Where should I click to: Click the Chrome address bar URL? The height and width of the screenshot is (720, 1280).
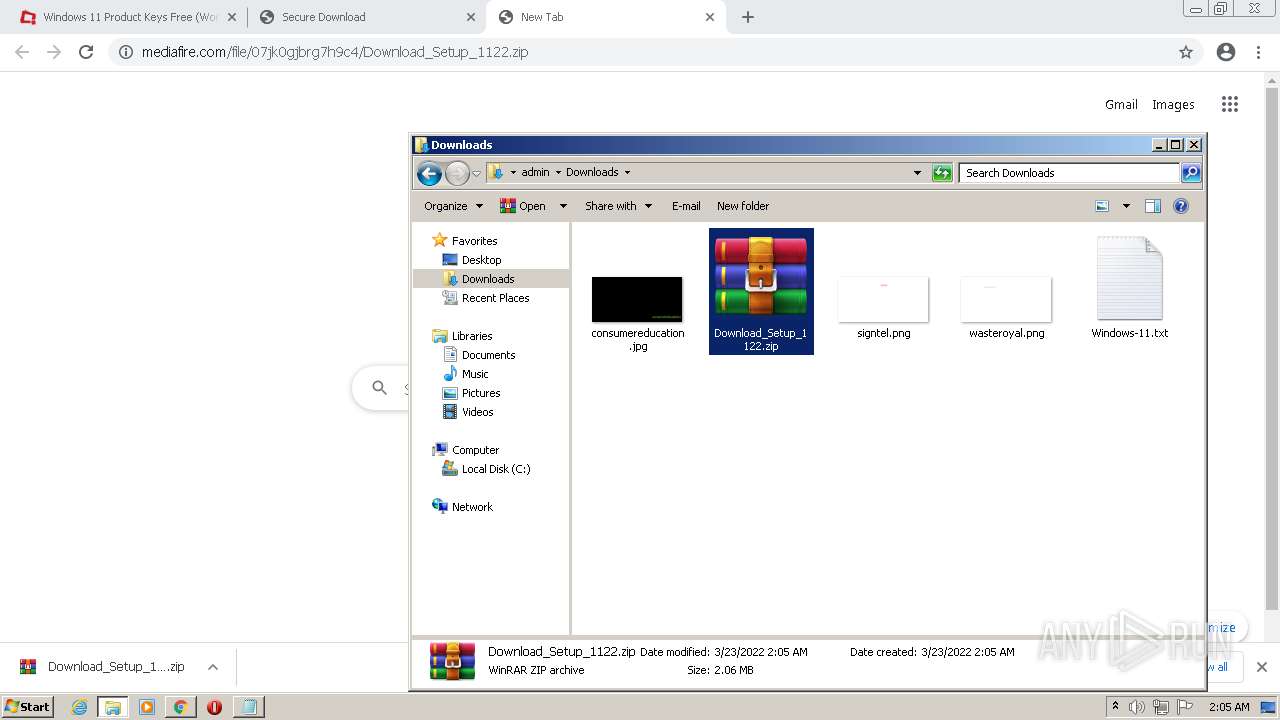pos(335,52)
